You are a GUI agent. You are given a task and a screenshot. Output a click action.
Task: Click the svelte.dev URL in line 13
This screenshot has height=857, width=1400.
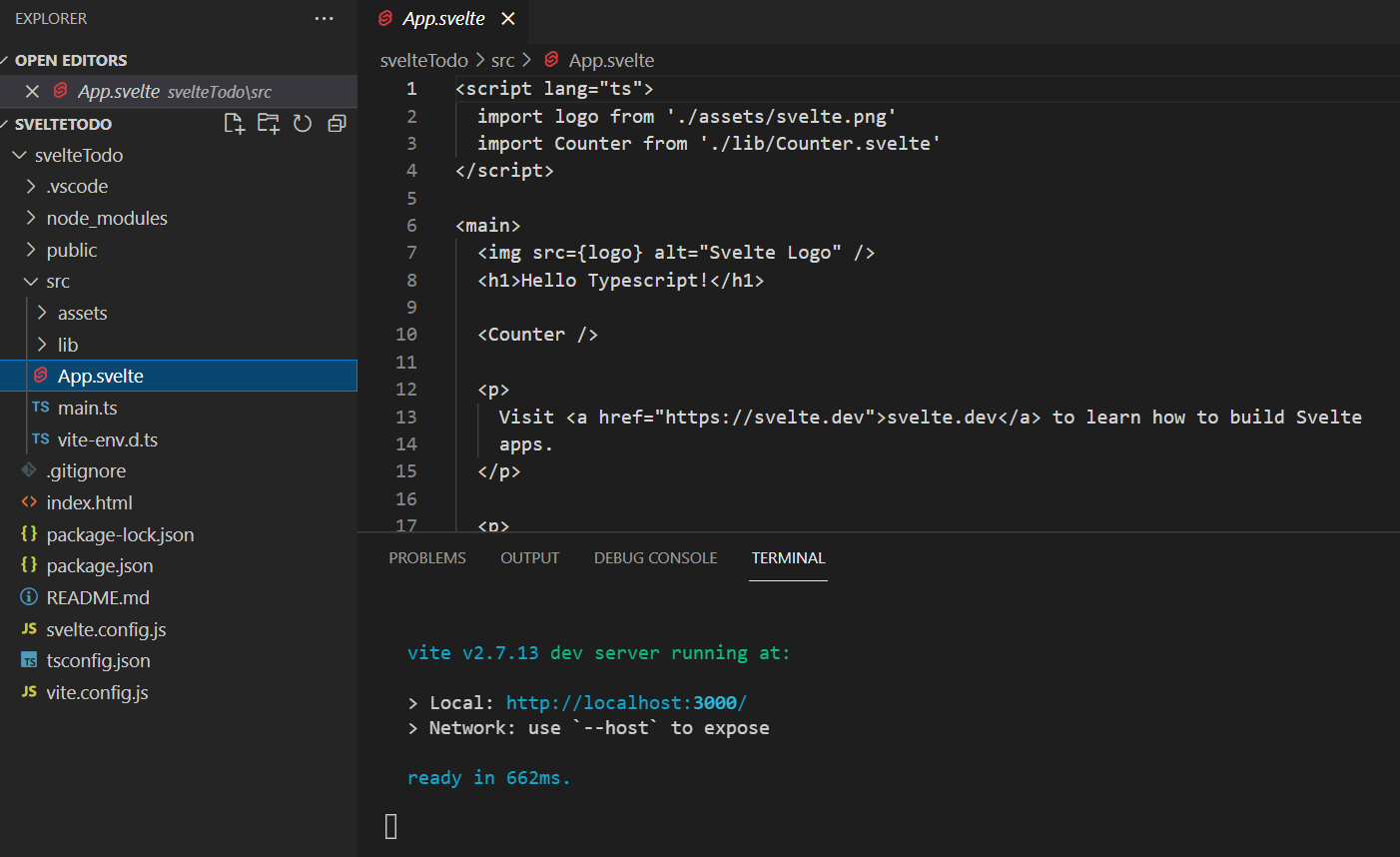764,418
